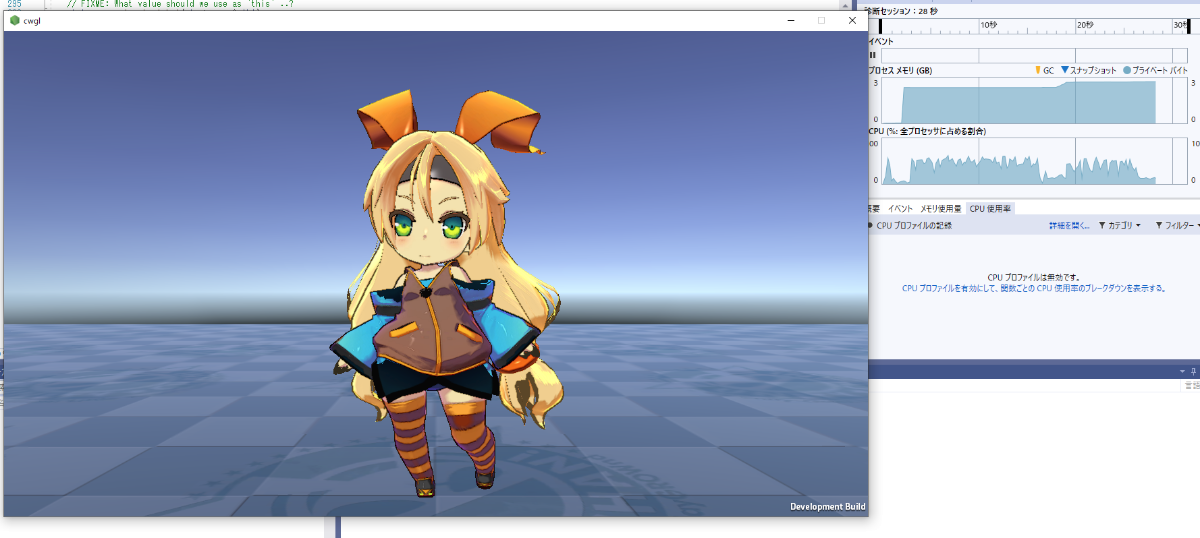Minimize the cwgl window
Viewport: 1200px width, 538px height.
791,20
